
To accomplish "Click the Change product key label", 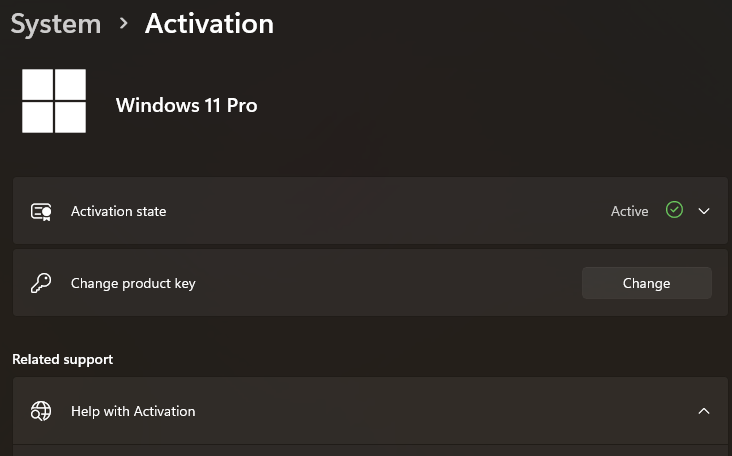I will click(x=133, y=283).
